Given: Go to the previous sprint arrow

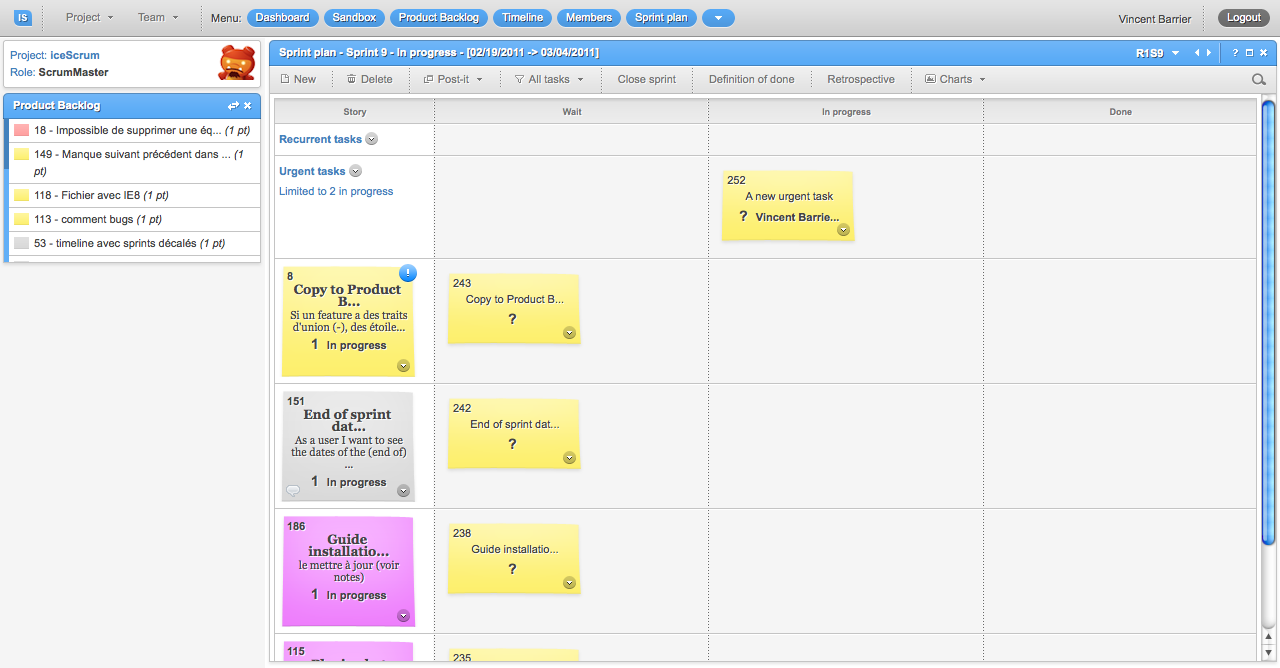Looking at the screenshot, I should click(1197, 53).
